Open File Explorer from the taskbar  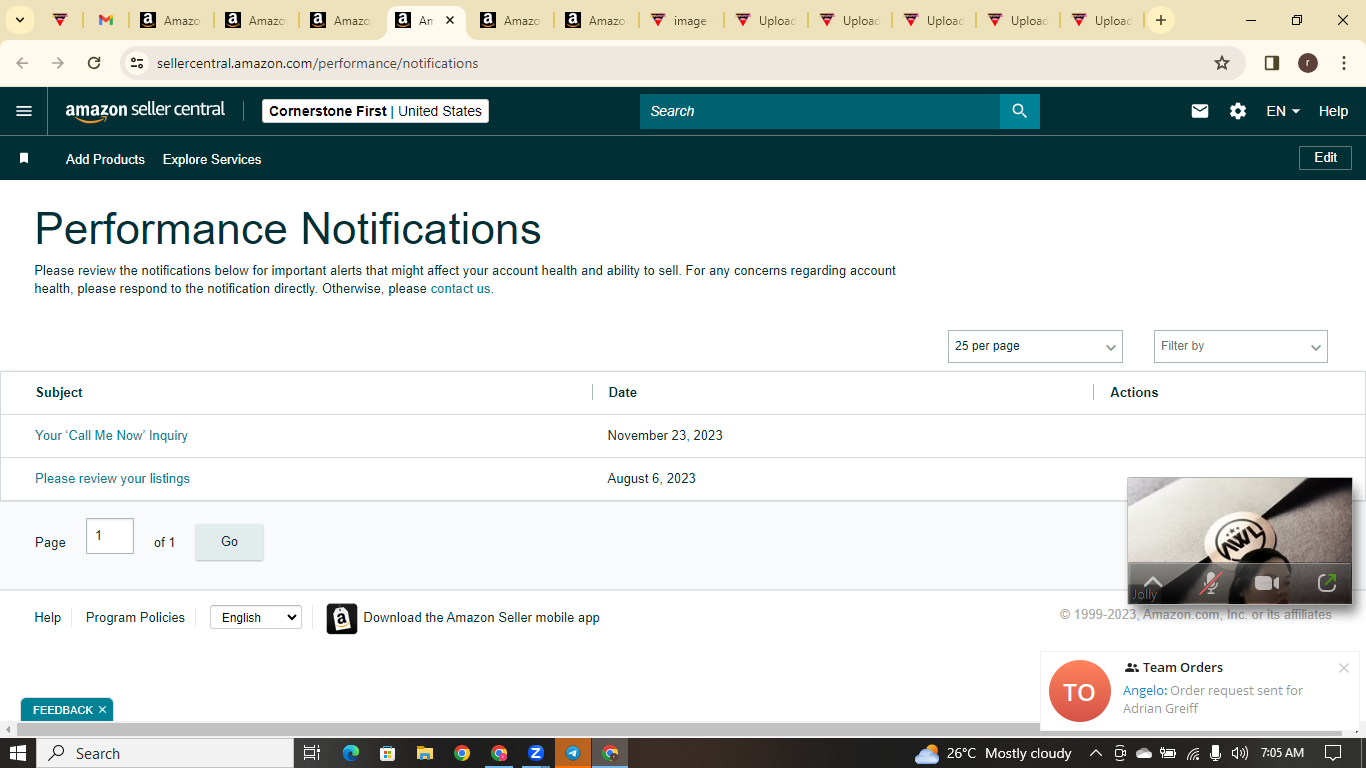coord(424,753)
